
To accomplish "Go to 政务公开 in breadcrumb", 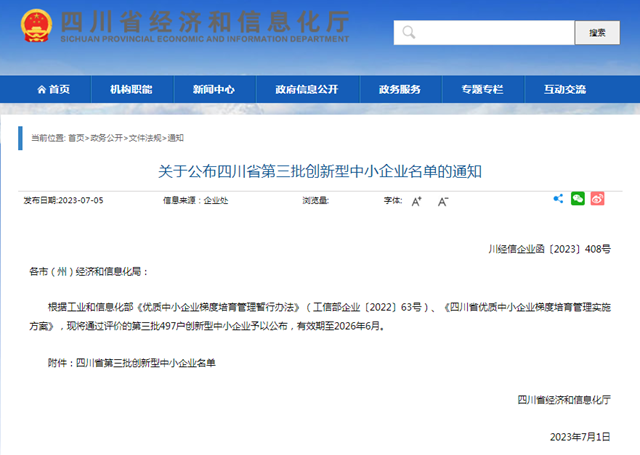I will [107, 138].
